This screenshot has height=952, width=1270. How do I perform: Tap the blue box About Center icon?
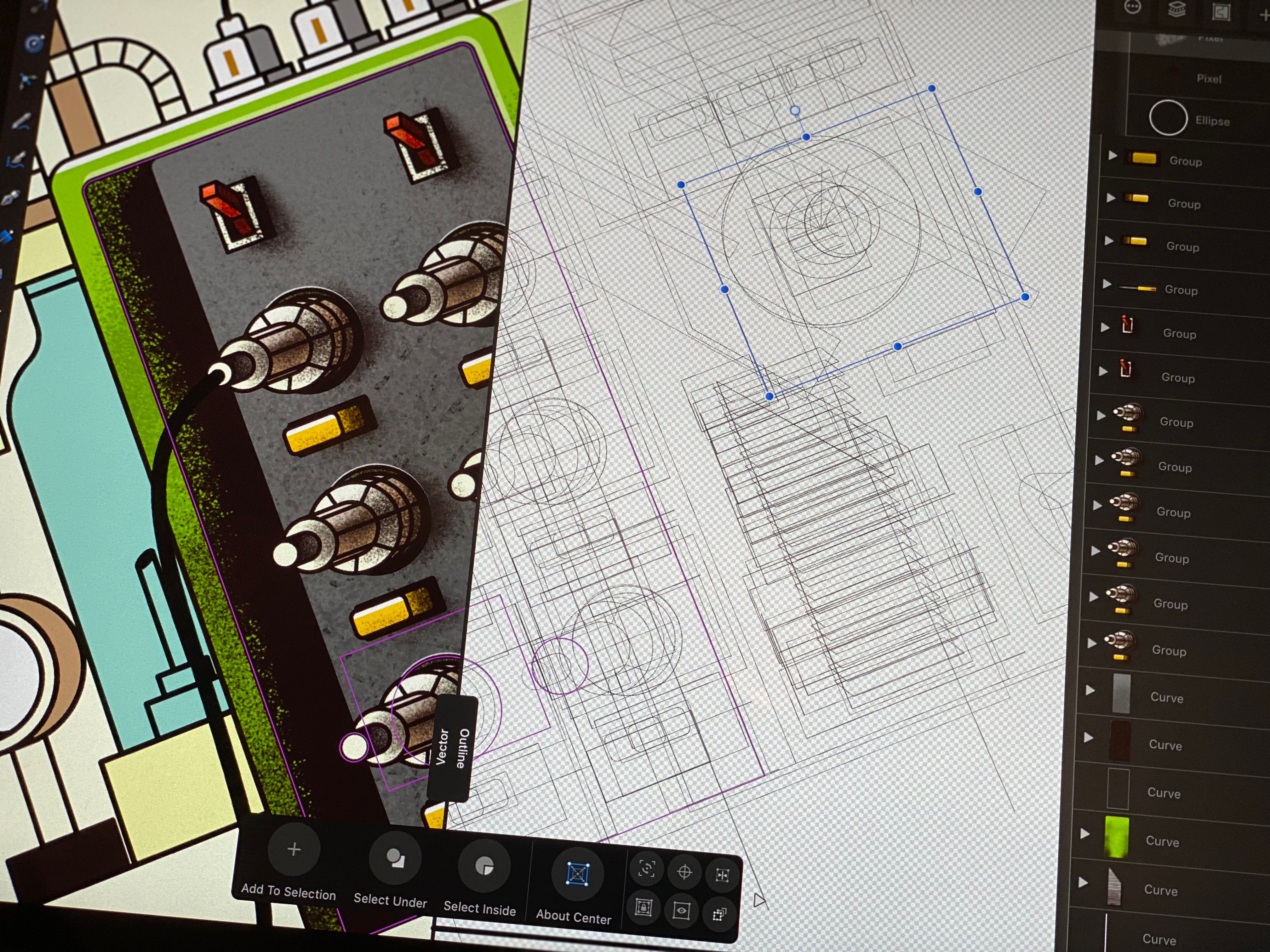[x=577, y=874]
